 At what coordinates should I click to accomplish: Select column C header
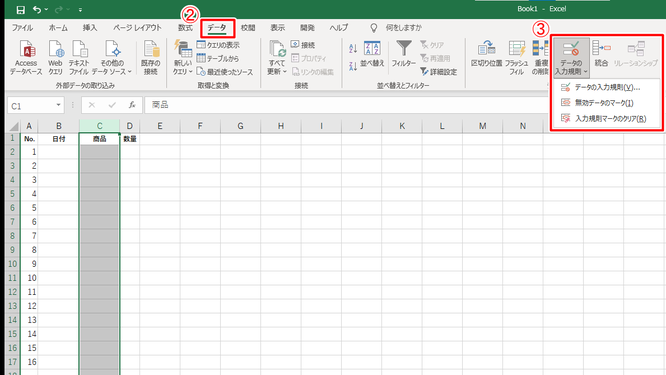tap(99, 126)
